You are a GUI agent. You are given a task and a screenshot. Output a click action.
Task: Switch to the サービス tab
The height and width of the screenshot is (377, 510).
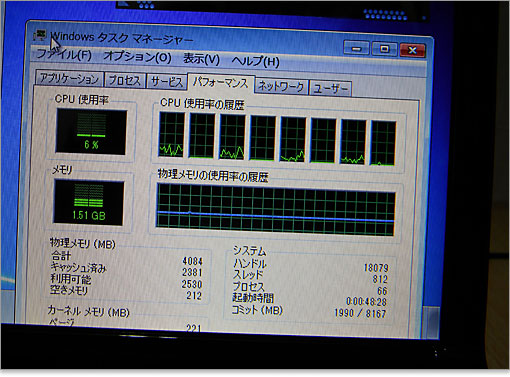click(167, 82)
